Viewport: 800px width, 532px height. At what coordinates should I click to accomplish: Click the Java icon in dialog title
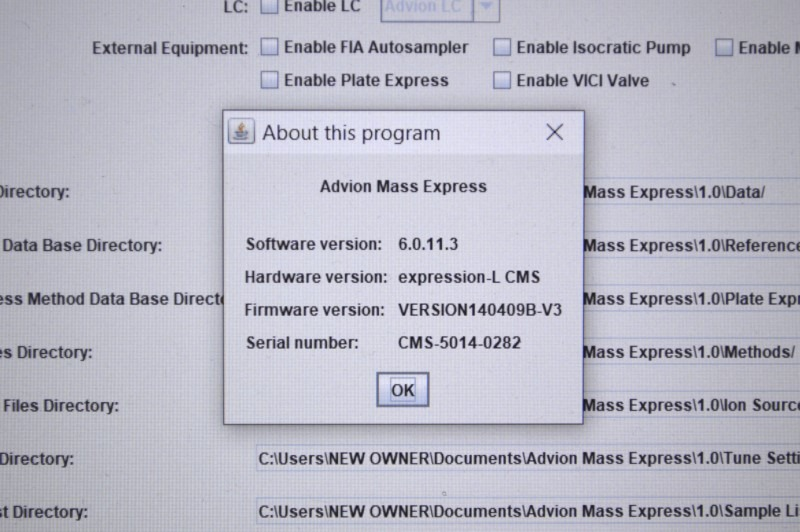tap(241, 132)
